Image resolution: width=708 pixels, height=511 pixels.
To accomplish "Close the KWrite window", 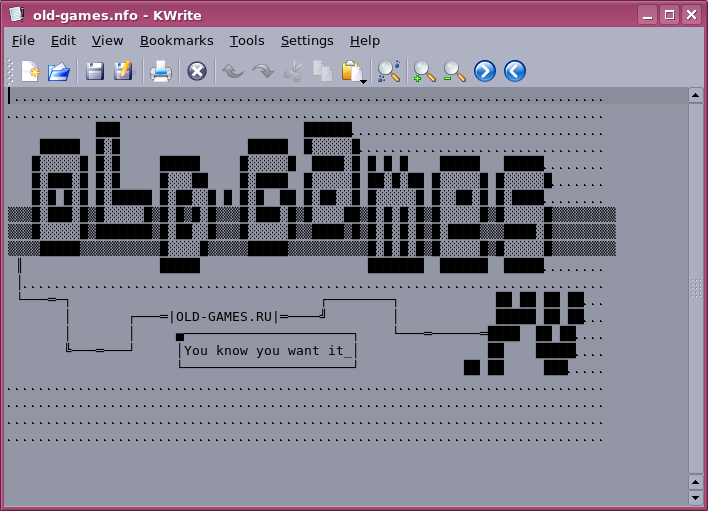I will tap(691, 15).
